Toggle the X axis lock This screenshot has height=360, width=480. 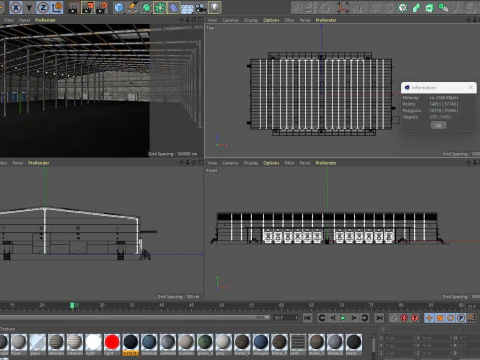click(x=16, y=7)
